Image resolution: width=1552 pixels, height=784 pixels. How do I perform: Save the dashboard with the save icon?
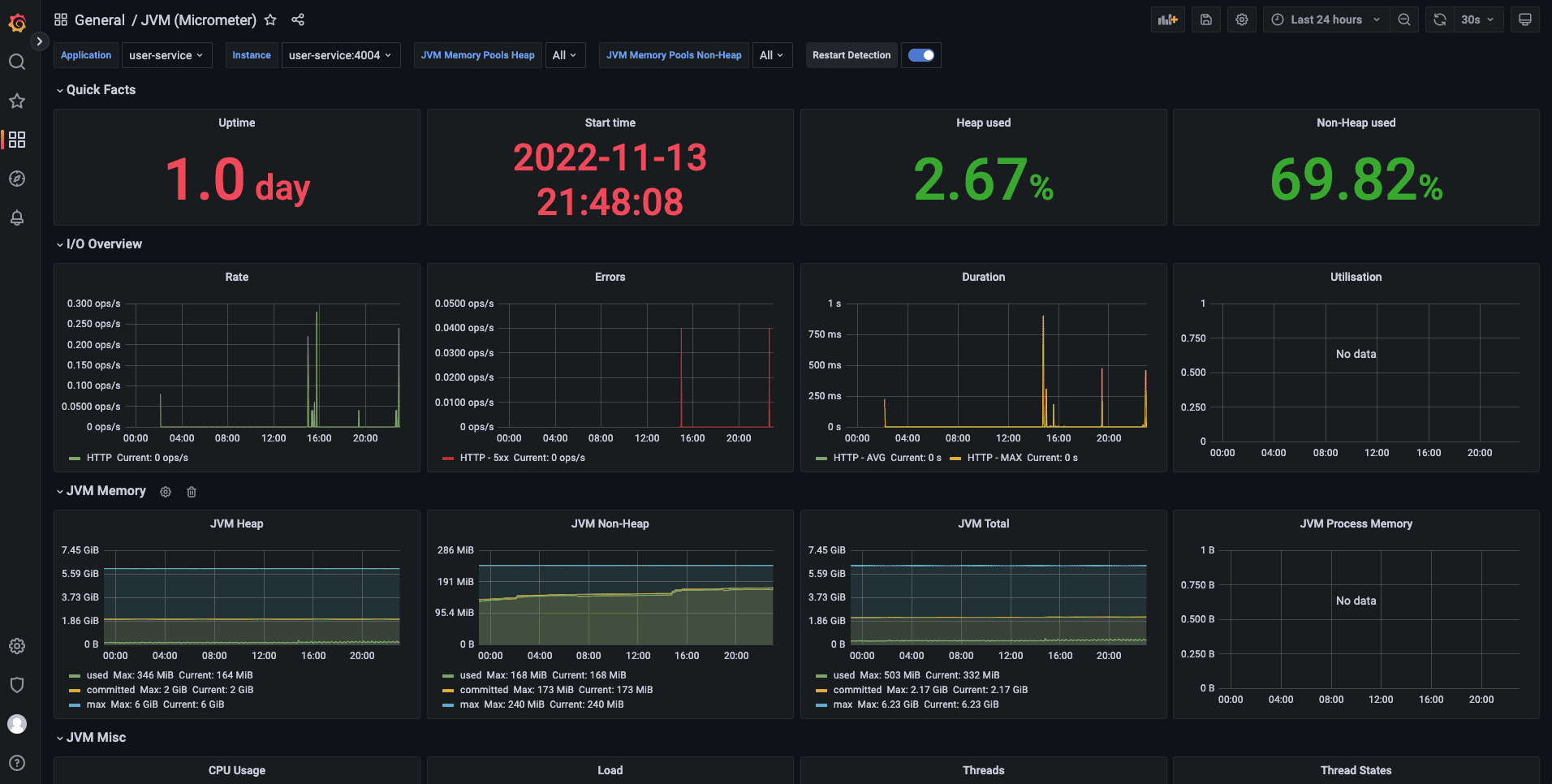pyautogui.click(x=1206, y=19)
